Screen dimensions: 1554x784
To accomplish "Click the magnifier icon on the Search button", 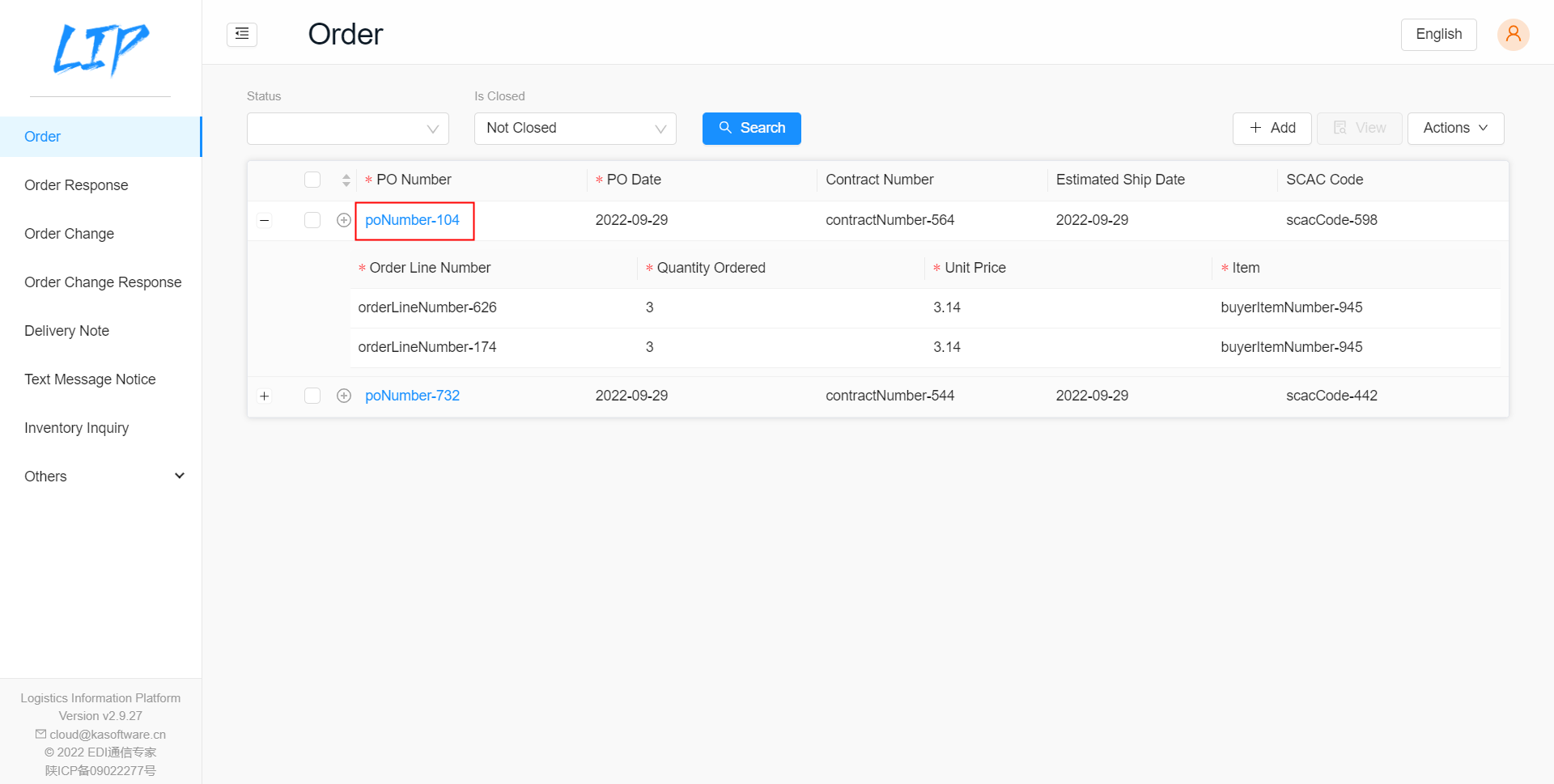I will tap(725, 128).
